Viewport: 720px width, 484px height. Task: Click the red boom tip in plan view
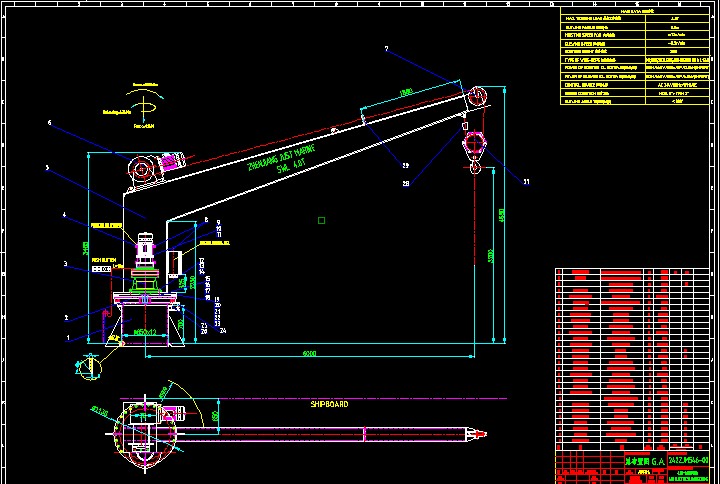coord(476,434)
